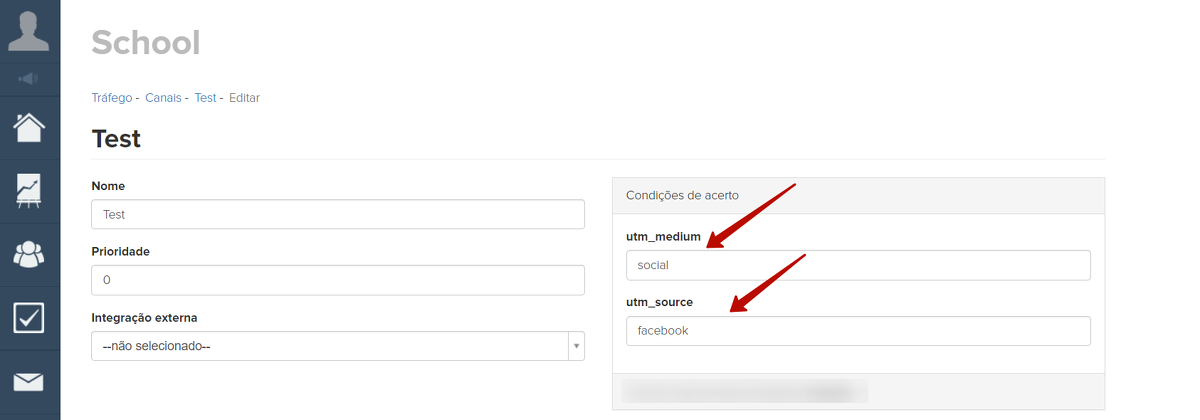Open the users group icon in sidebar

[x=29, y=254]
